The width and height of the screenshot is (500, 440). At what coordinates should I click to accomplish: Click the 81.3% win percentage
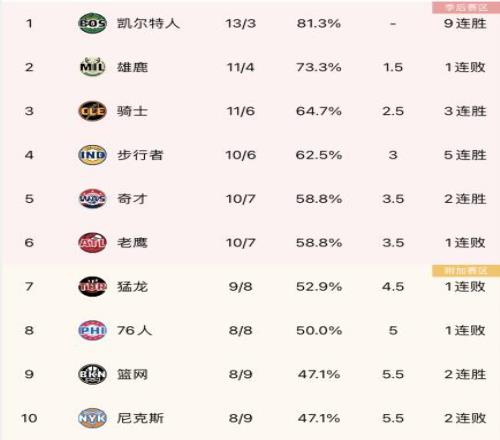[x=319, y=24]
